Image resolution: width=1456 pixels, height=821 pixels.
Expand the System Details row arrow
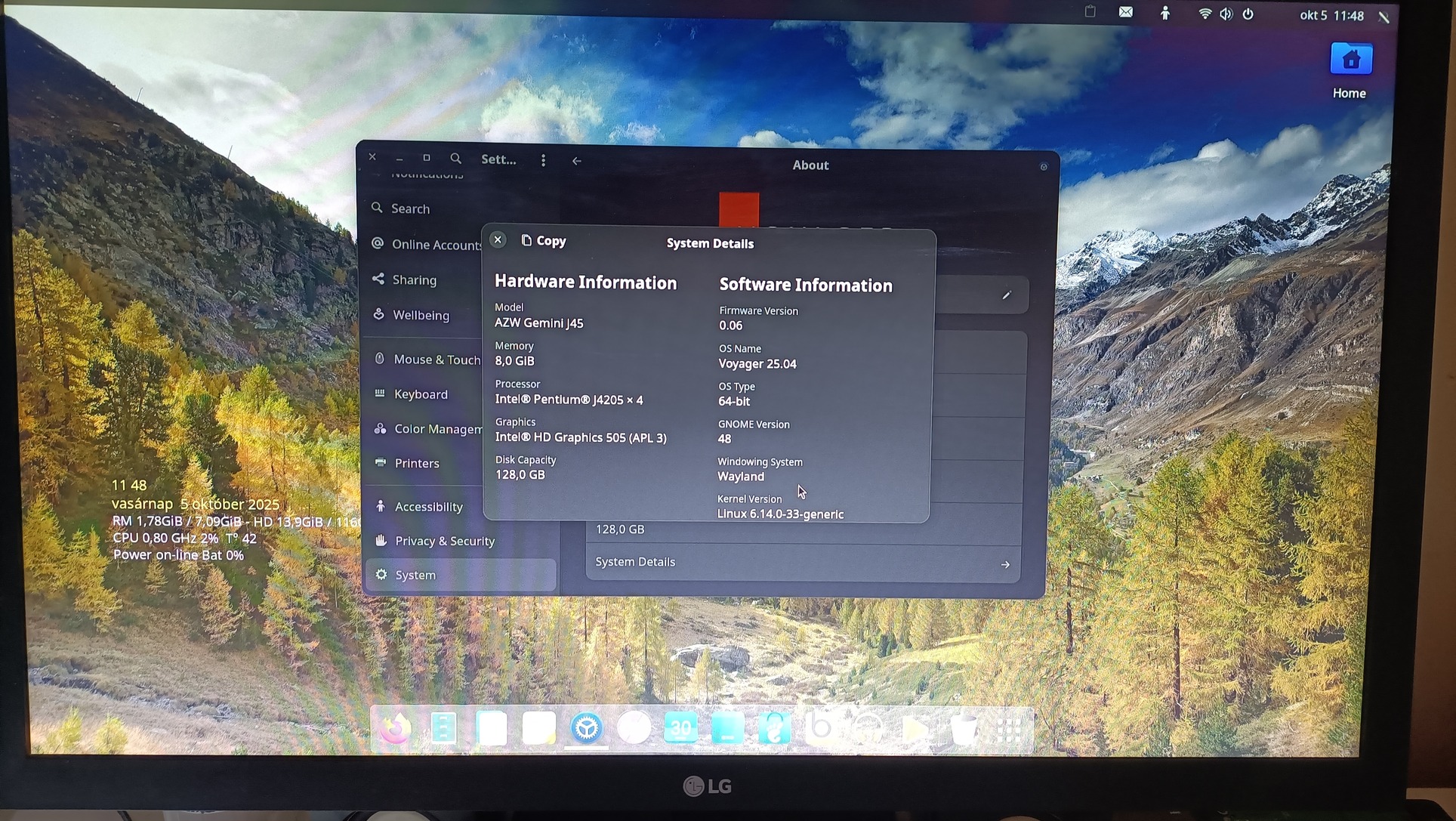1005,564
